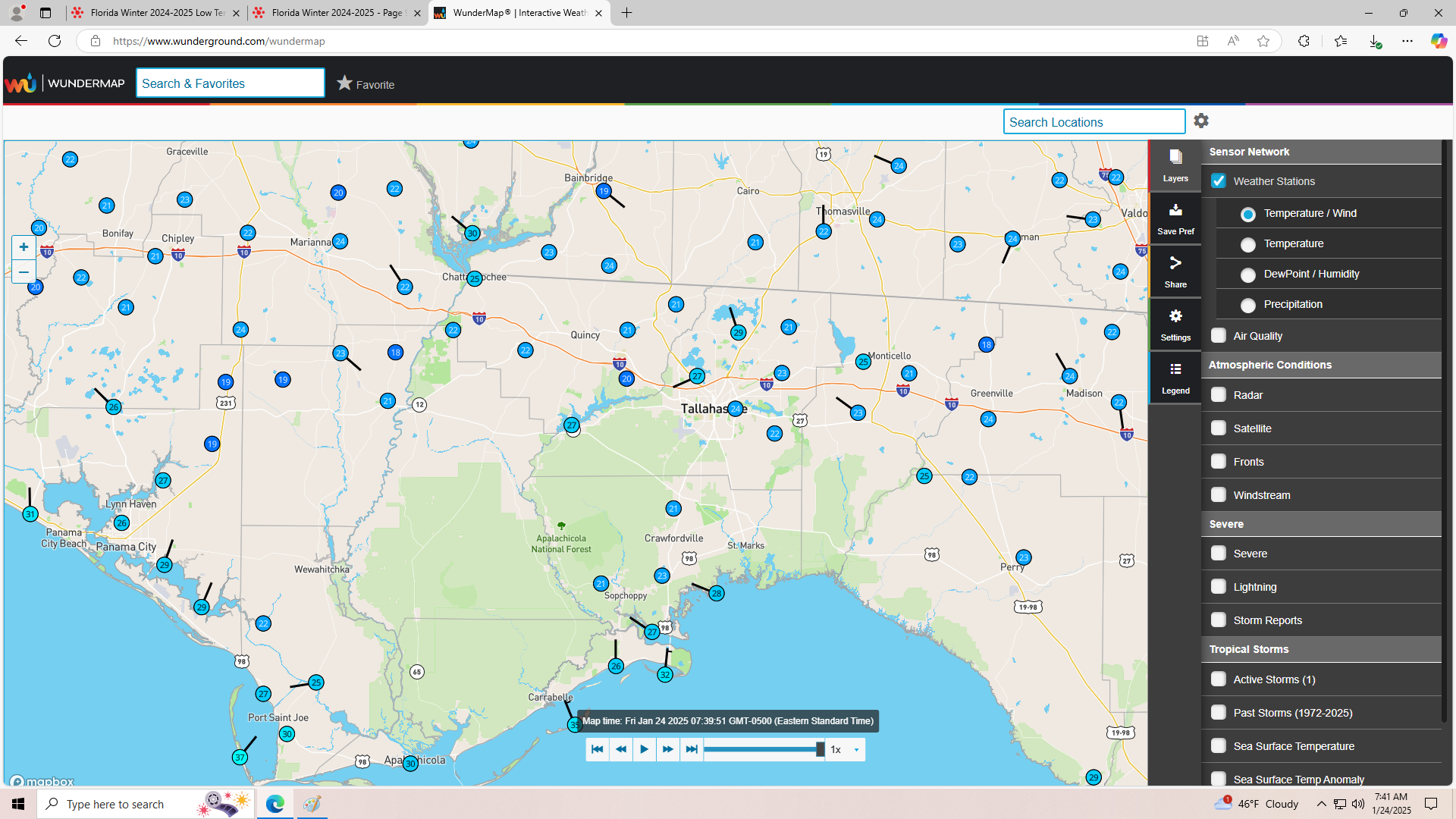
Task: Select the Temperature / Wind radio option
Action: [x=1248, y=214]
